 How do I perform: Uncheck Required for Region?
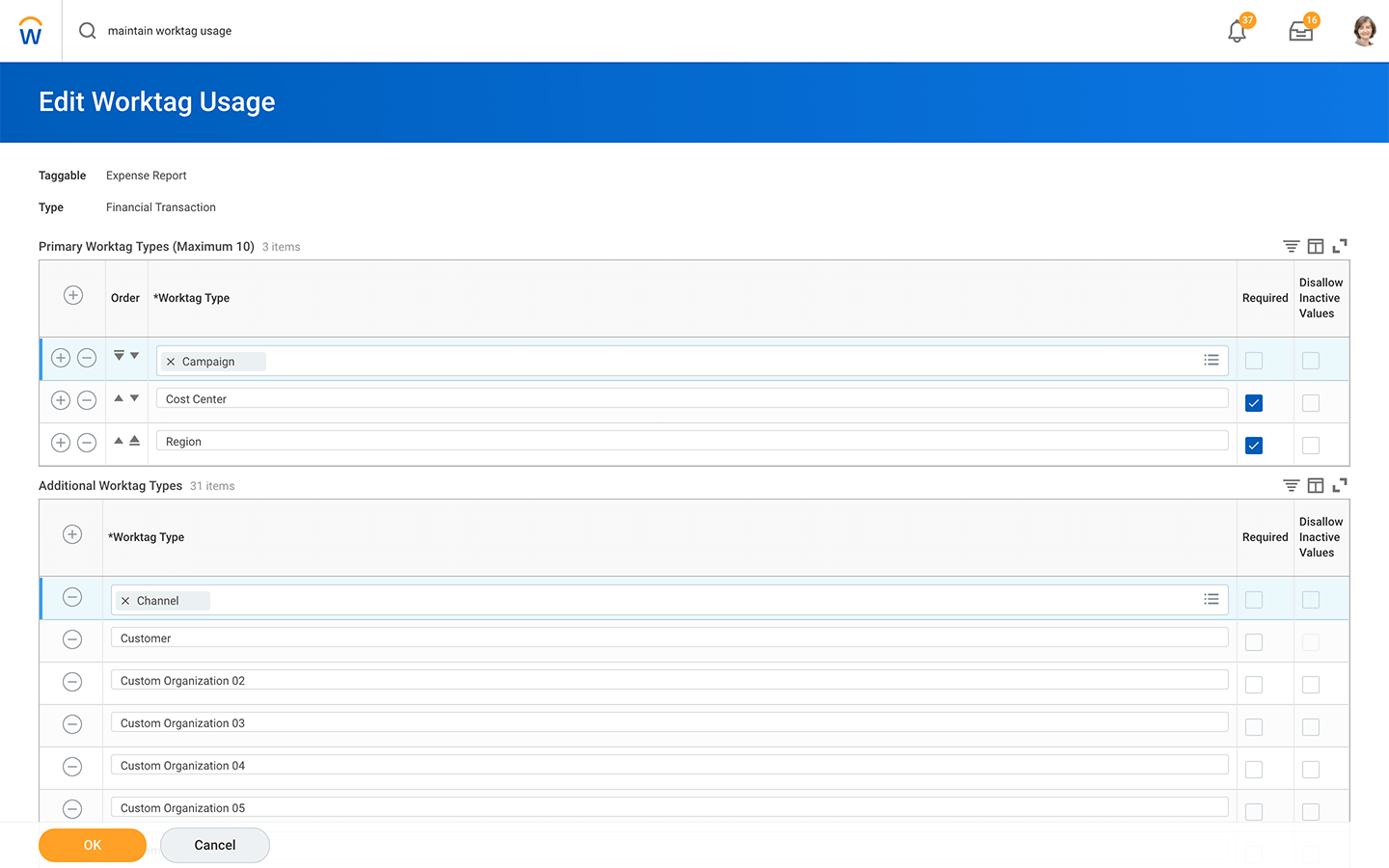click(x=1254, y=446)
